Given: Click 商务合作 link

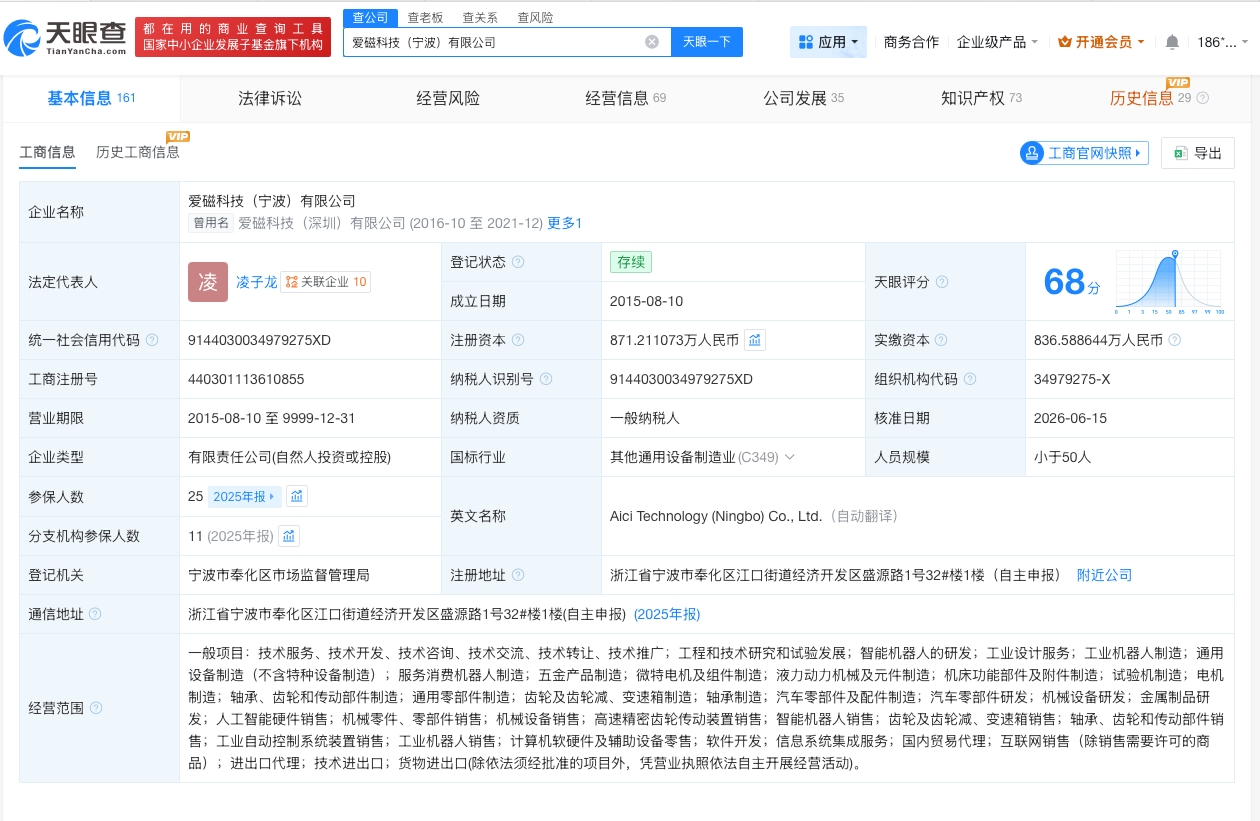Looking at the screenshot, I should 911,42.
